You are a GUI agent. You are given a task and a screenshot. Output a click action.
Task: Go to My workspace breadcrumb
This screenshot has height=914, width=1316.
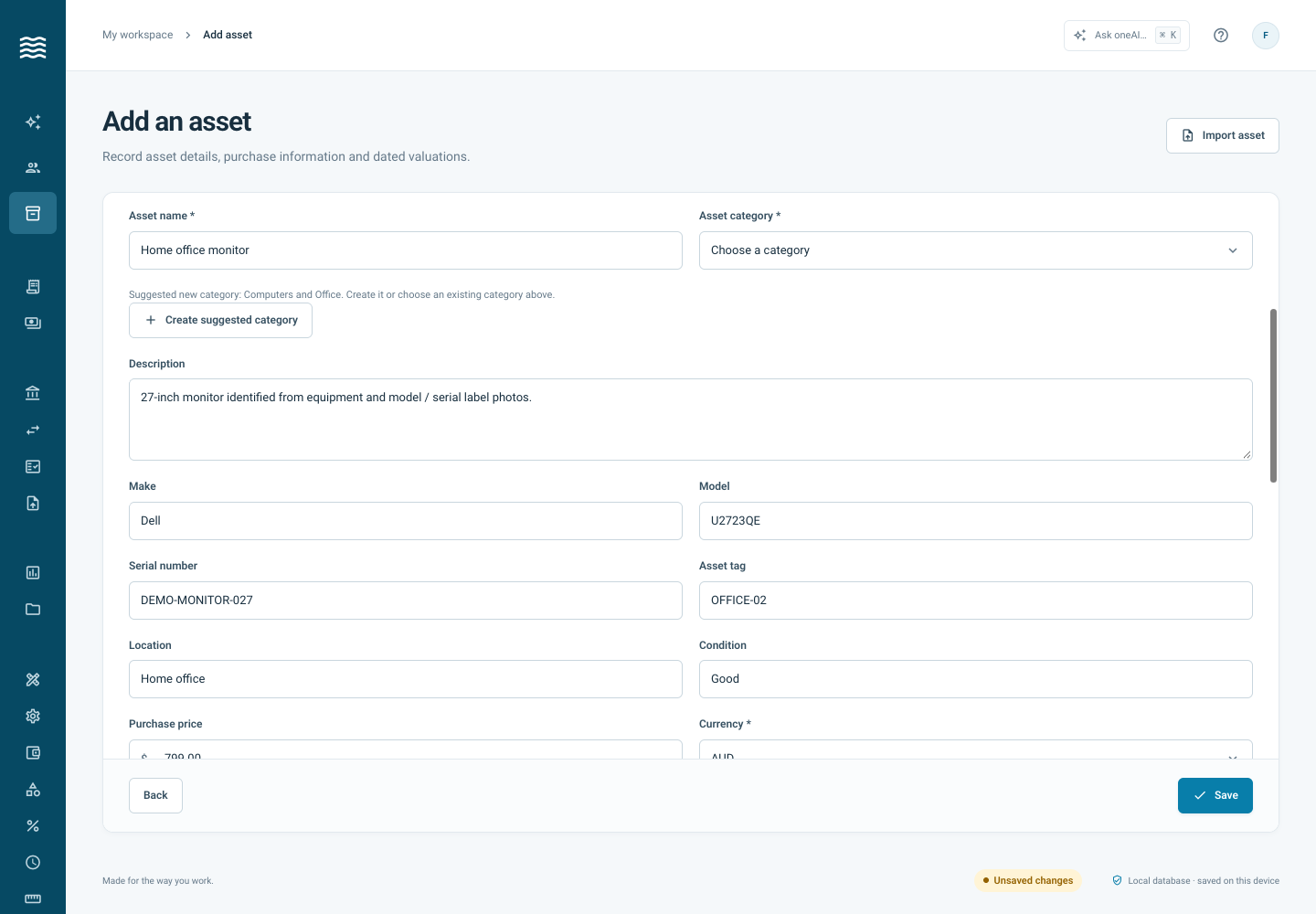click(137, 35)
